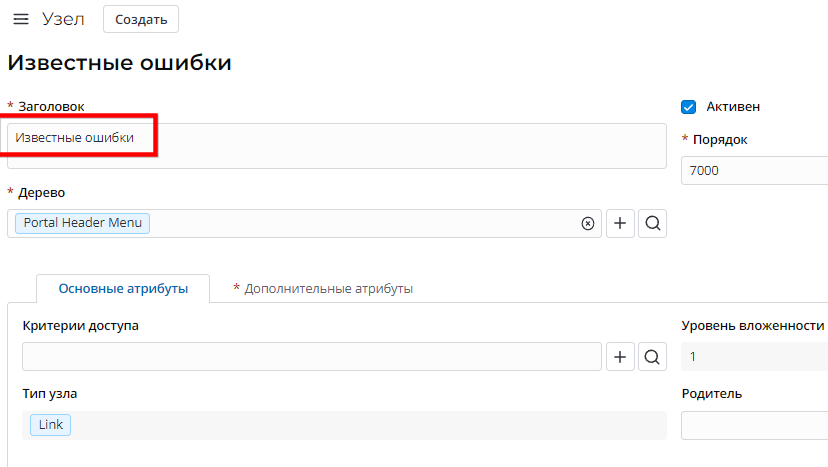Click the Узел page title
Viewport: 828px width, 467px height.
click(x=63, y=19)
